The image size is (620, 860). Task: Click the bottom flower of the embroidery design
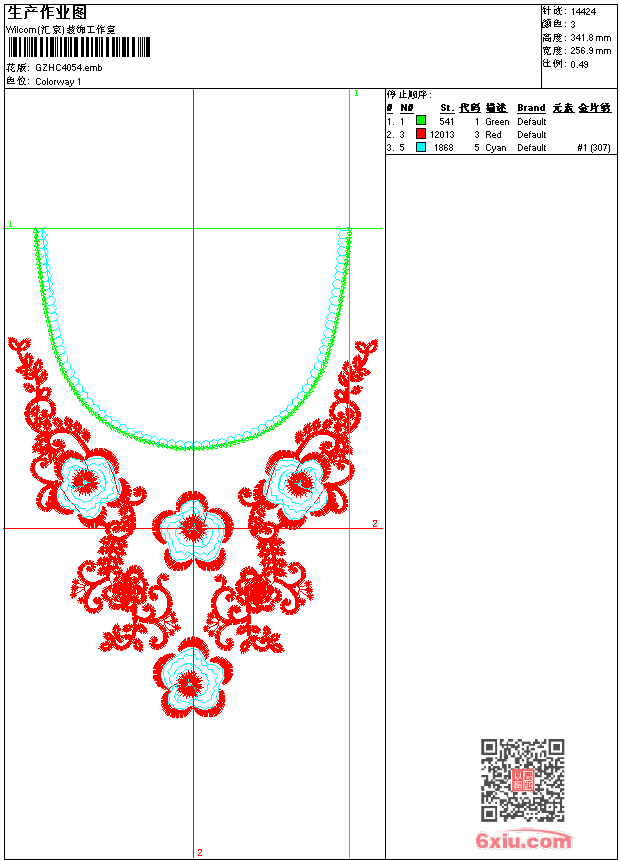192,677
